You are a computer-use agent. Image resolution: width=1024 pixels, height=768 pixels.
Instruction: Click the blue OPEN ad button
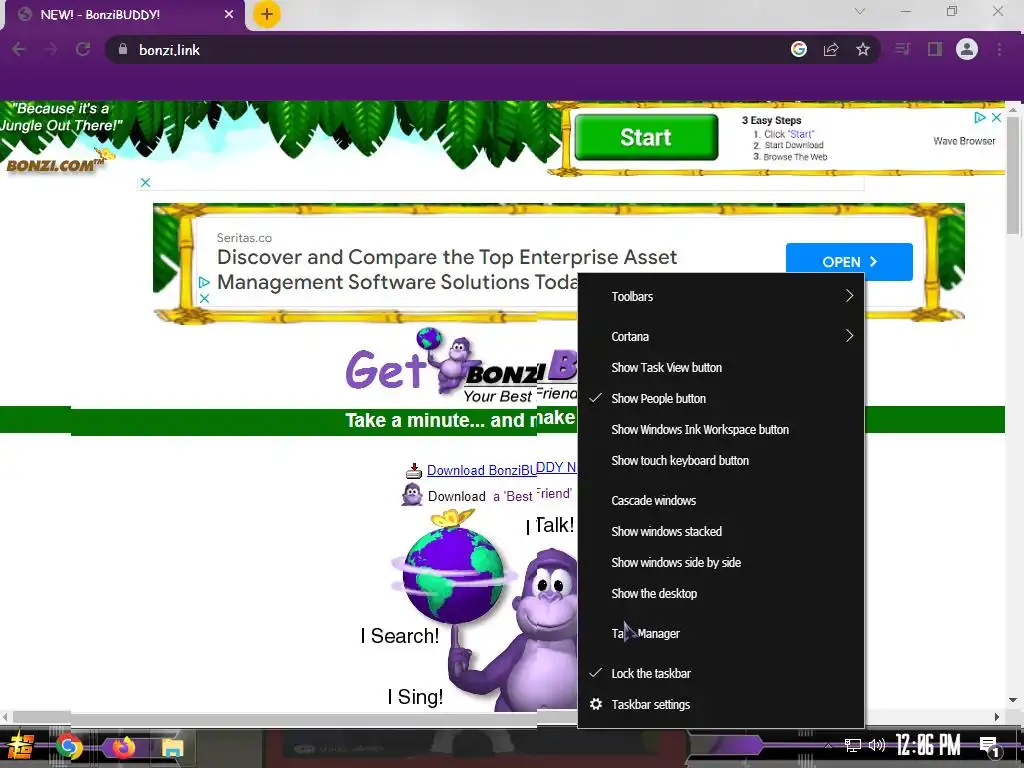[849, 262]
